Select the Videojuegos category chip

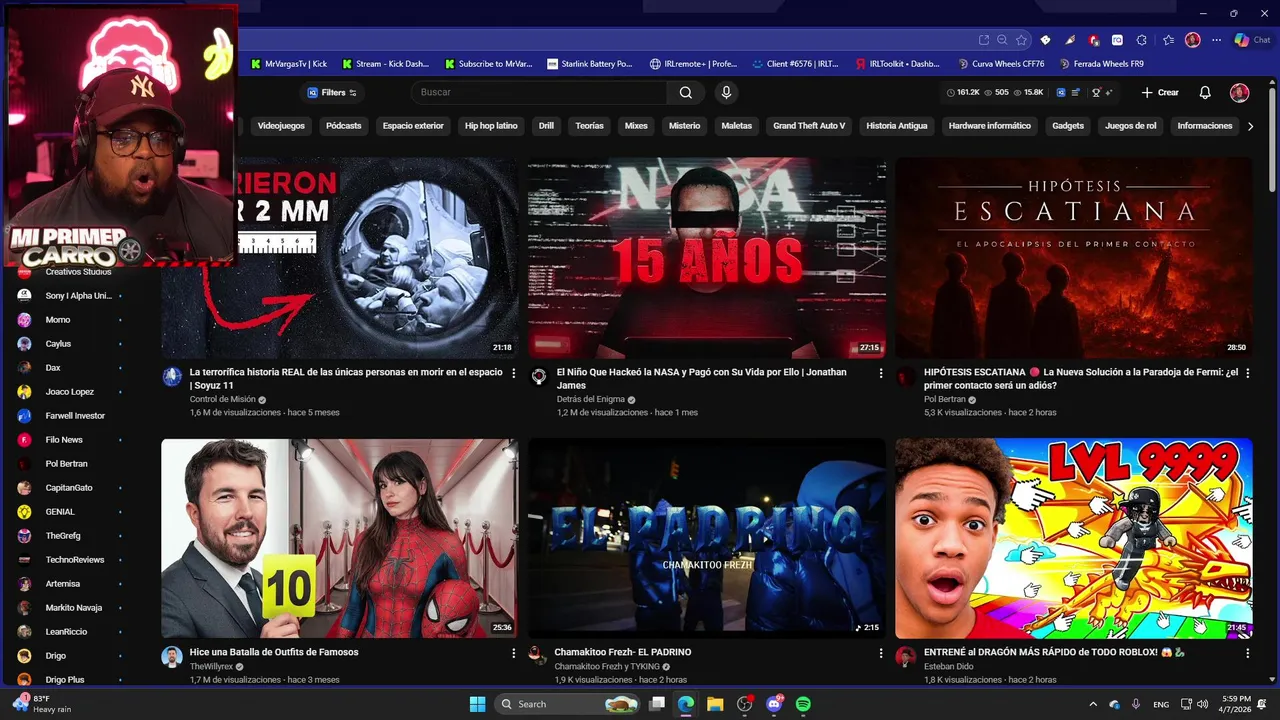pos(281,126)
